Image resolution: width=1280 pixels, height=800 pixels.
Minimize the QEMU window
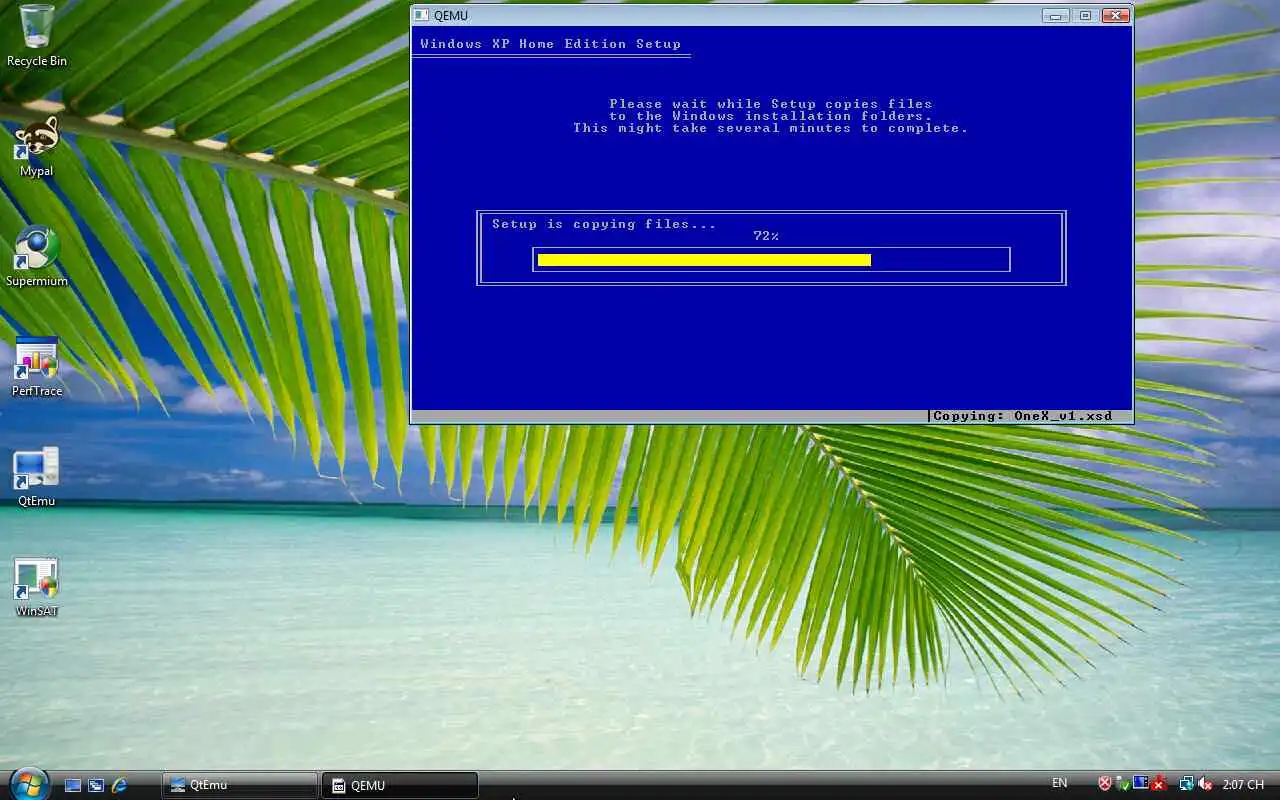1055,15
